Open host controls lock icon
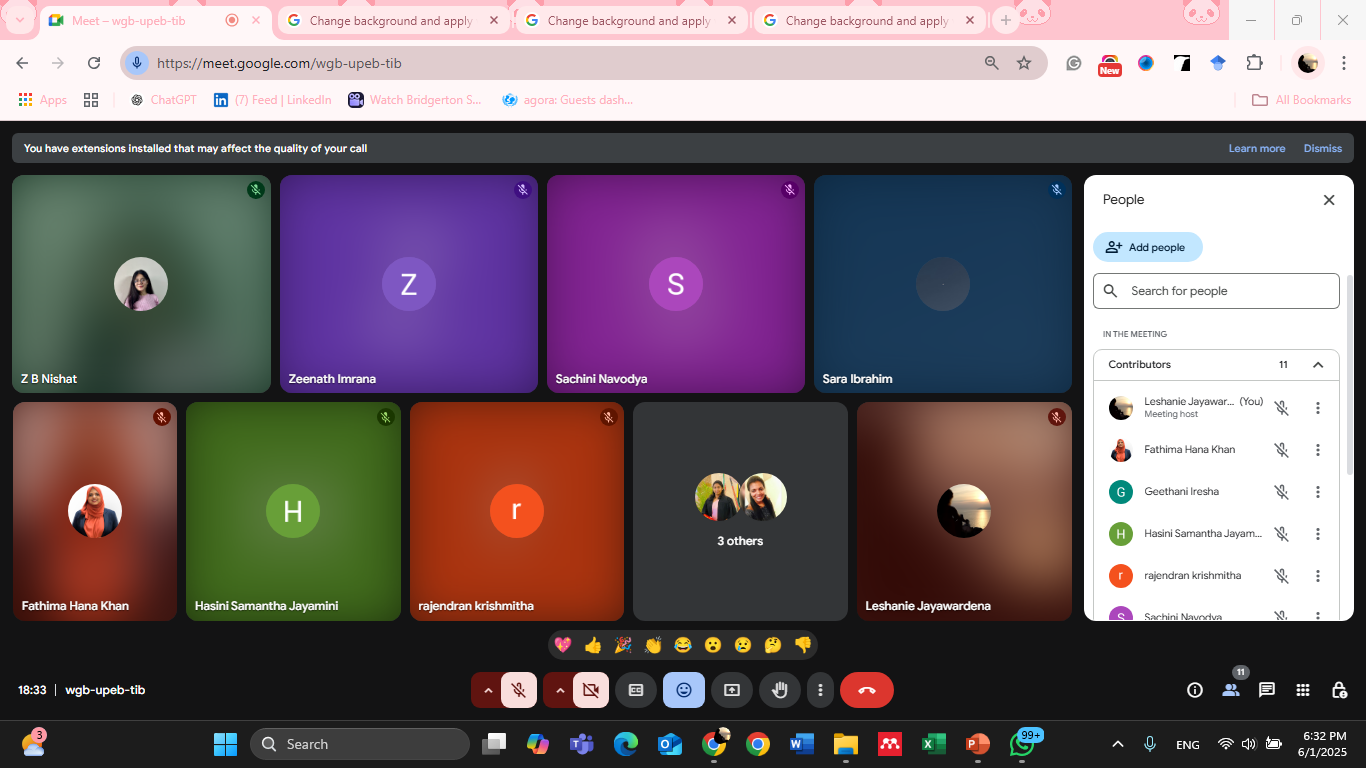This screenshot has width=1366, height=768. [x=1339, y=690]
